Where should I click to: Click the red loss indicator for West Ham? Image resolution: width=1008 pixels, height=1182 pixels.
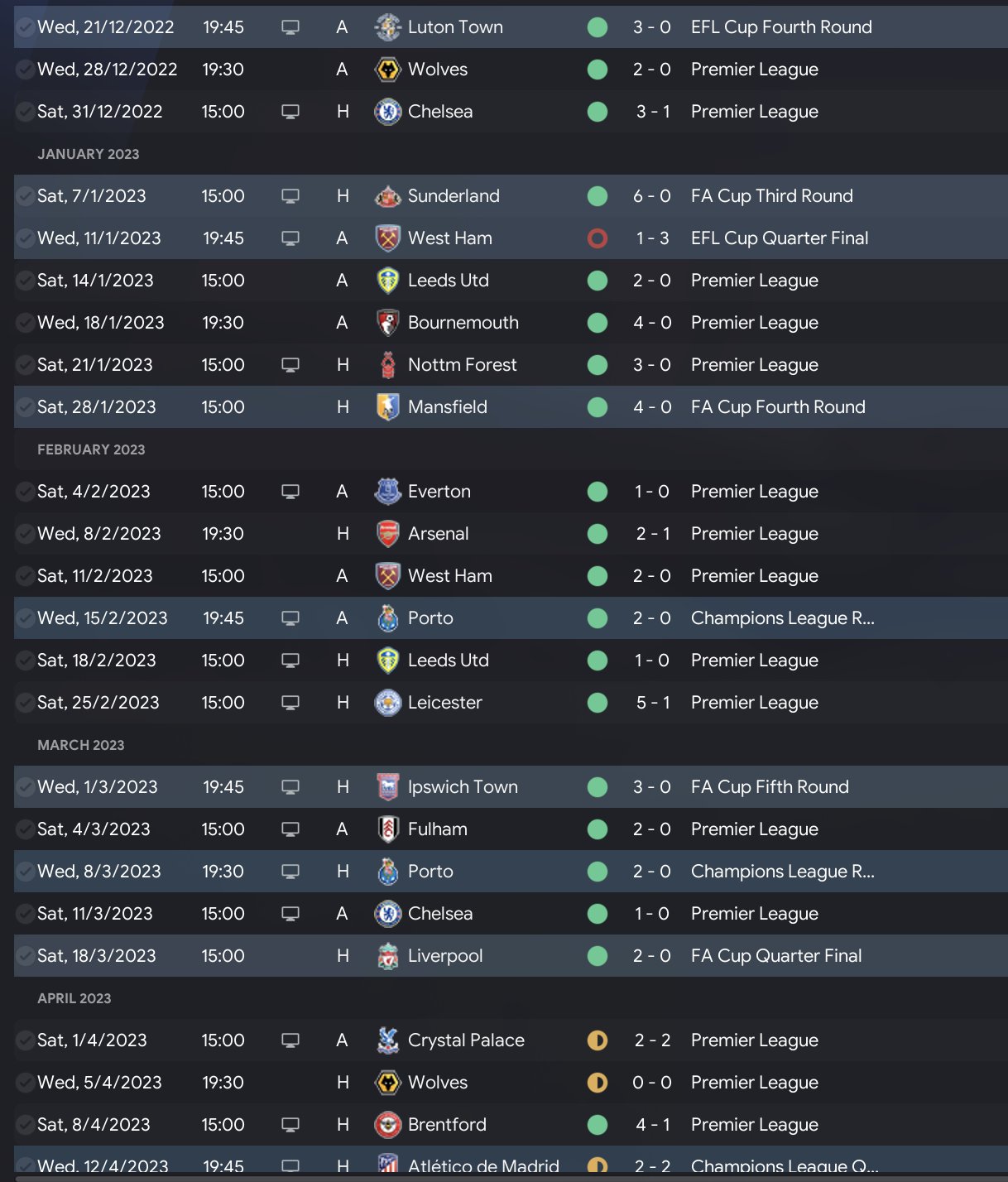pyautogui.click(x=598, y=238)
